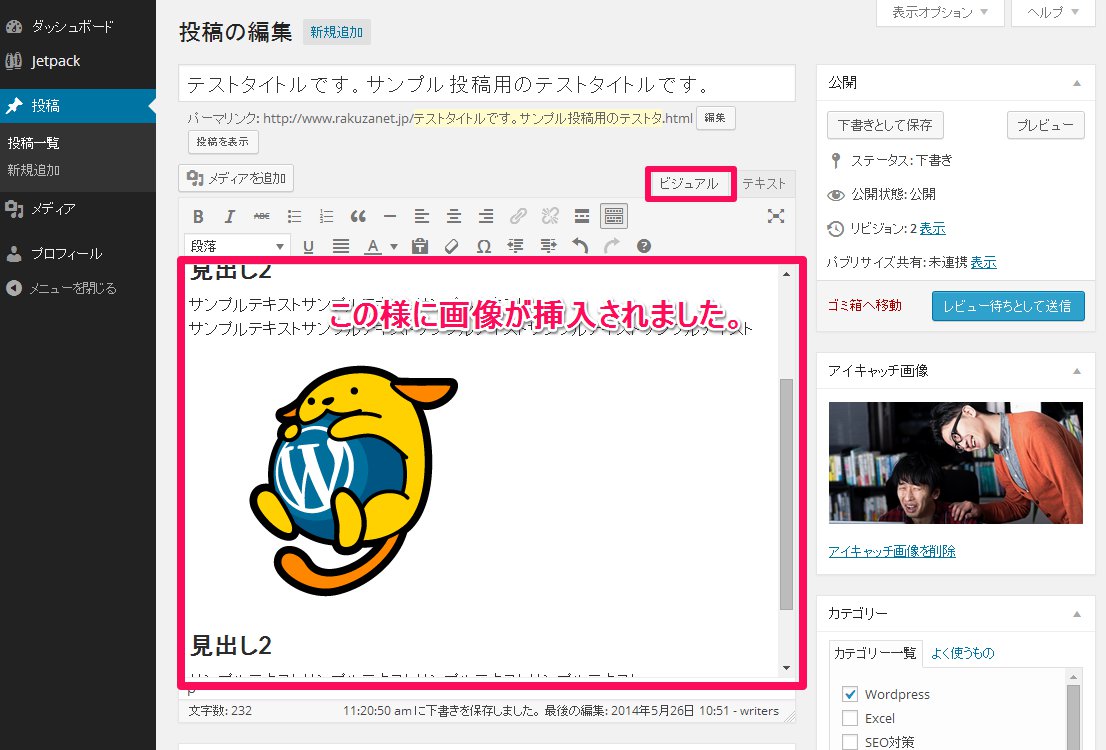The width and height of the screenshot is (1106, 750).
Task: Open the paragraph format dropdown
Action: [x=237, y=246]
